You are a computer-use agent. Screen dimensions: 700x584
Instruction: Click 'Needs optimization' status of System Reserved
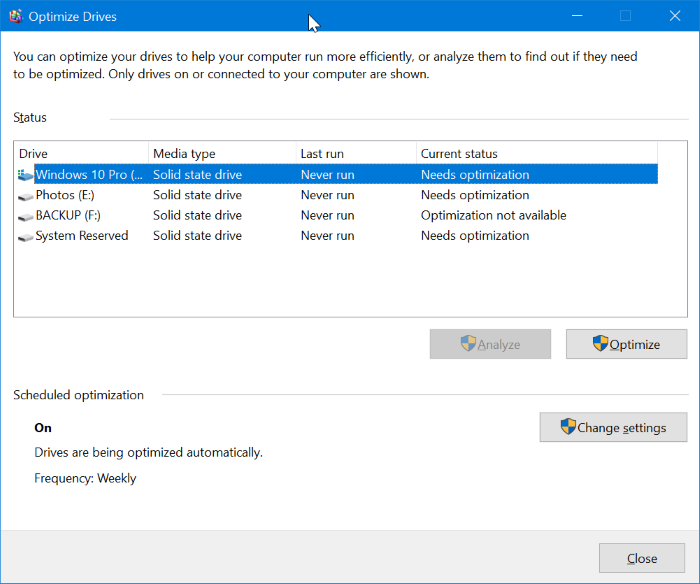point(475,235)
